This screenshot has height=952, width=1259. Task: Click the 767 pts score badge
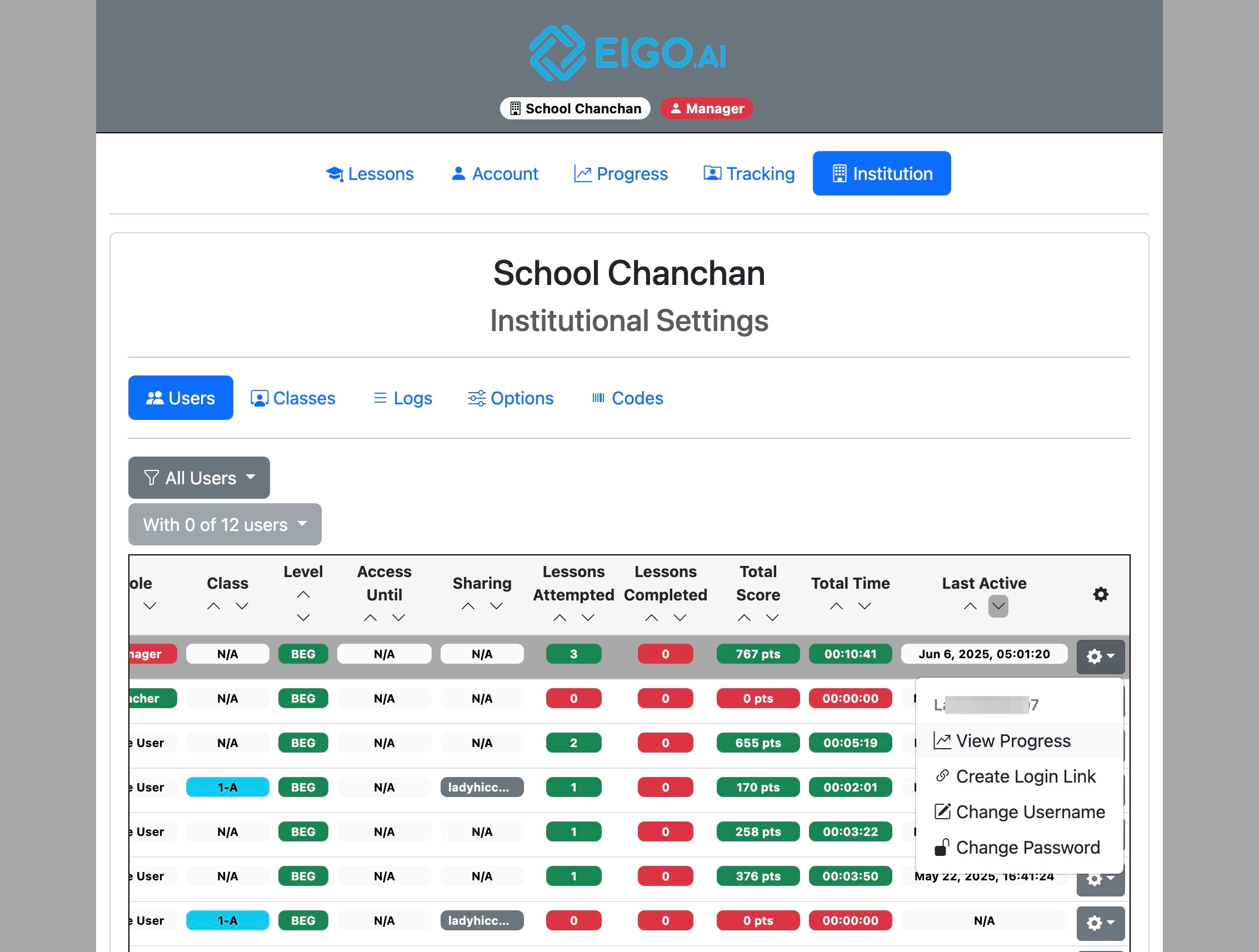(758, 654)
